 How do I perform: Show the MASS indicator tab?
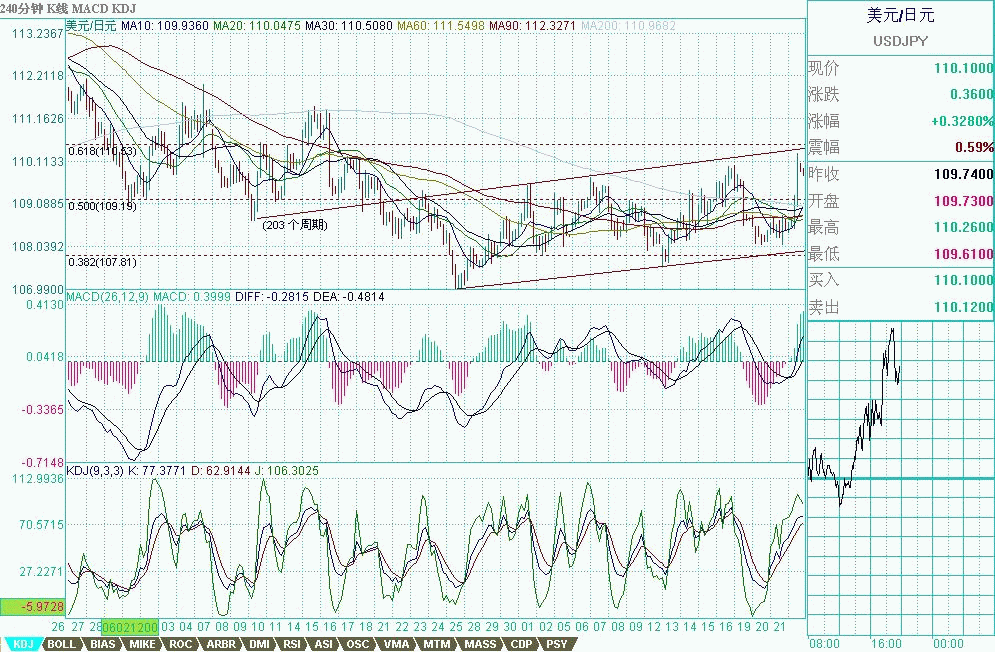point(480,644)
